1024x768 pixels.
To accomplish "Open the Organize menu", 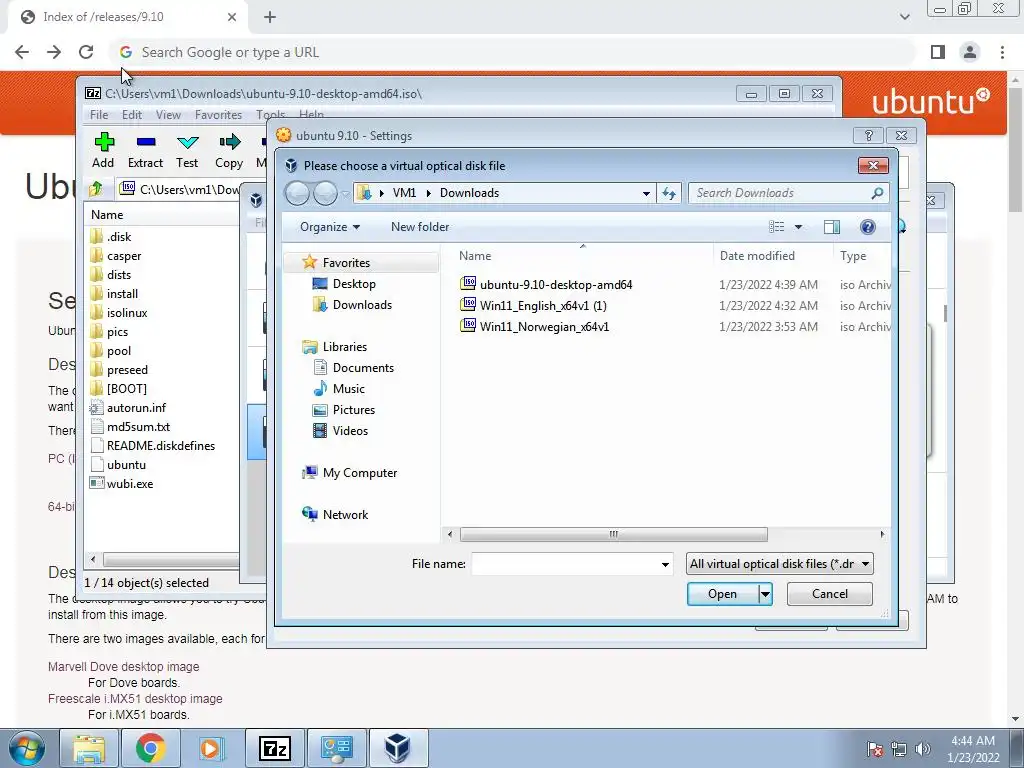I will (330, 227).
